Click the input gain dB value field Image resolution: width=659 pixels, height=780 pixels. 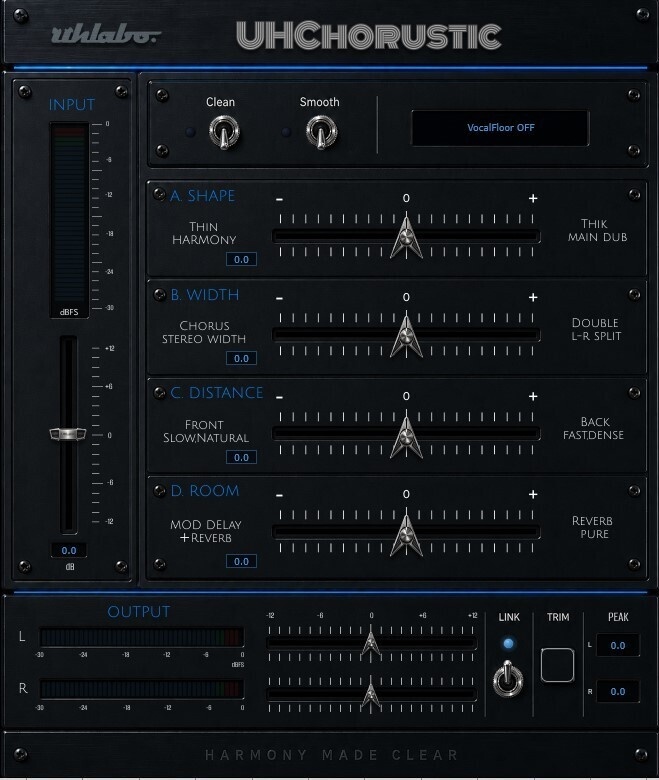tap(69, 550)
